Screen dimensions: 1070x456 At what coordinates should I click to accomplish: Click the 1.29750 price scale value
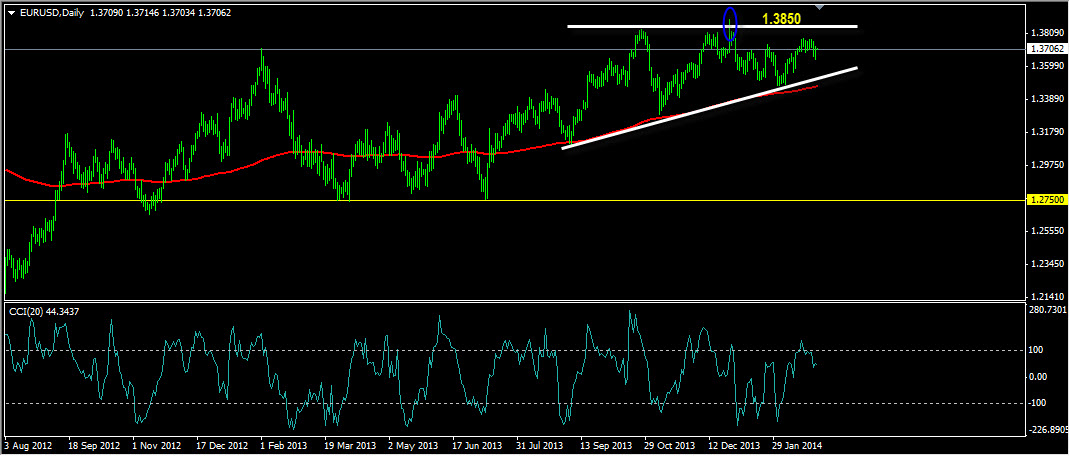1047,165
